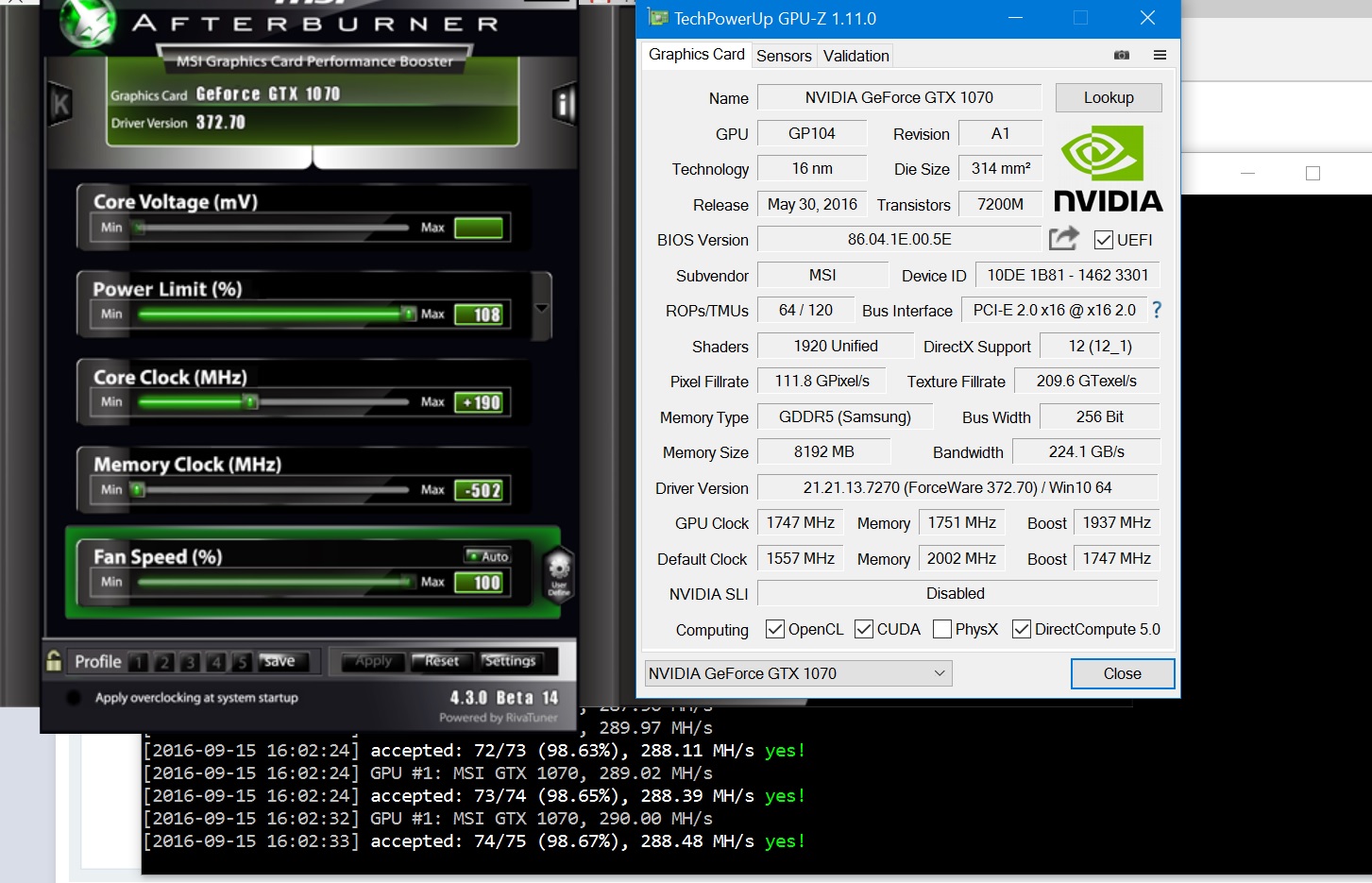Click Fan Speed slider track
Viewport: 1372px width, 883px height.
pyautogui.click(x=274, y=582)
